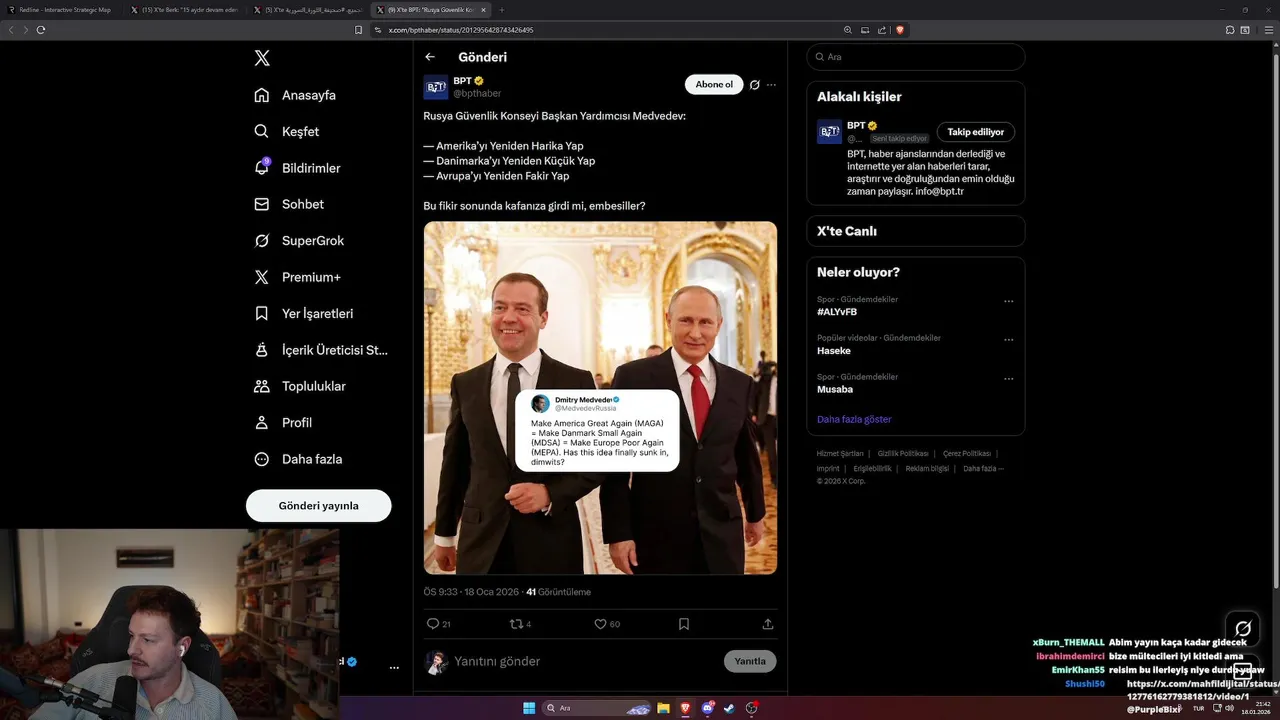Open the Çerez Politikası footer link
The width and height of the screenshot is (1280, 720).
[x=967, y=453]
